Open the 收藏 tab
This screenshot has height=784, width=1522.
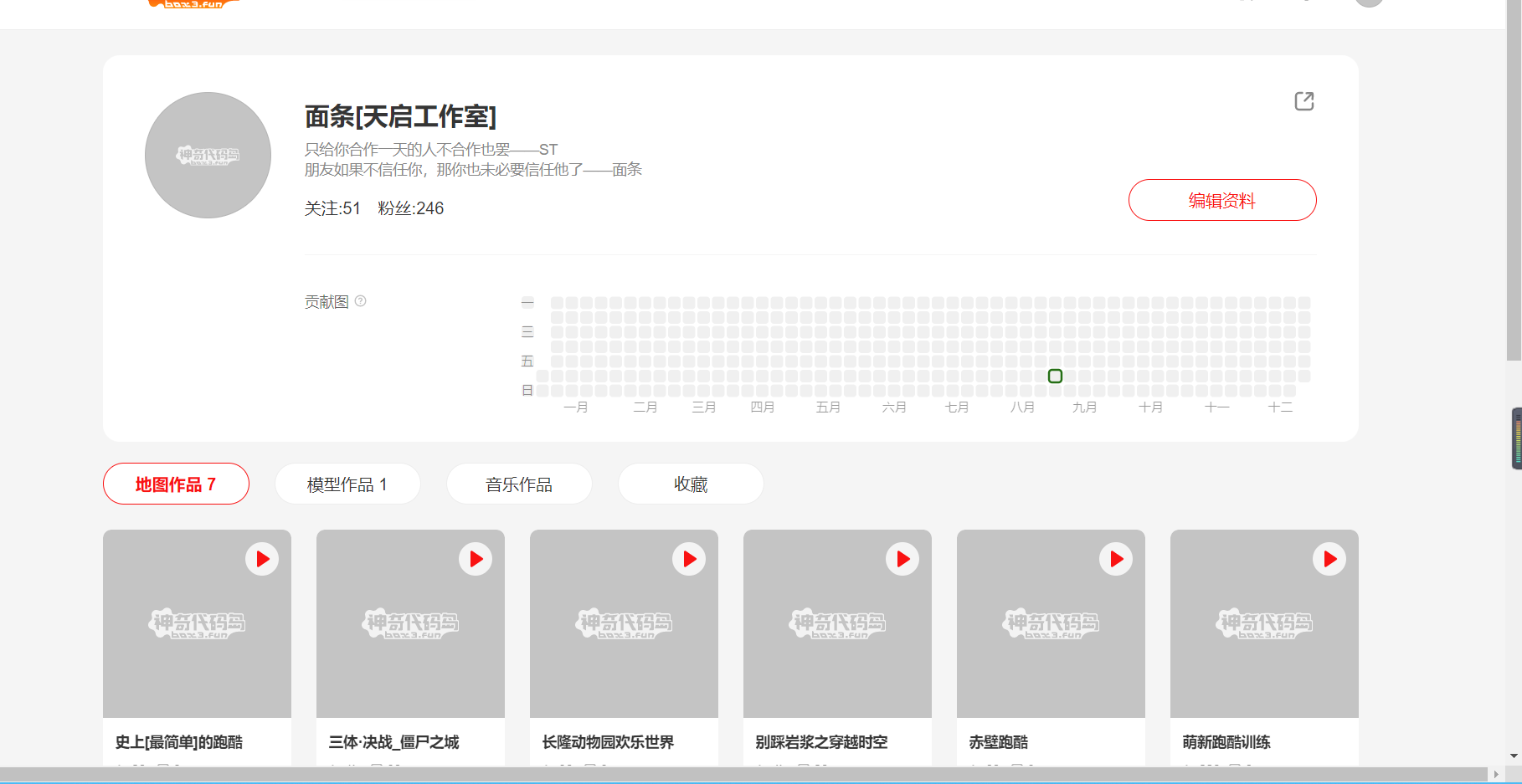[691, 484]
